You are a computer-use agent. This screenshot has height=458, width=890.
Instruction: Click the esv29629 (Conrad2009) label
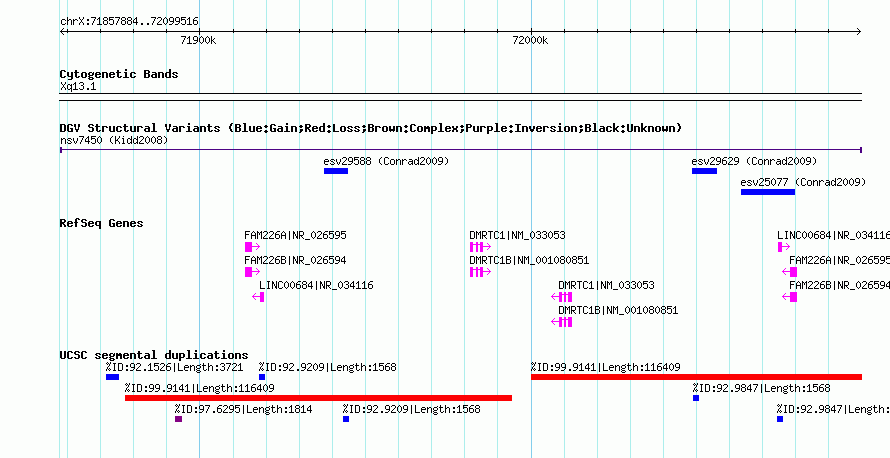tap(754, 161)
